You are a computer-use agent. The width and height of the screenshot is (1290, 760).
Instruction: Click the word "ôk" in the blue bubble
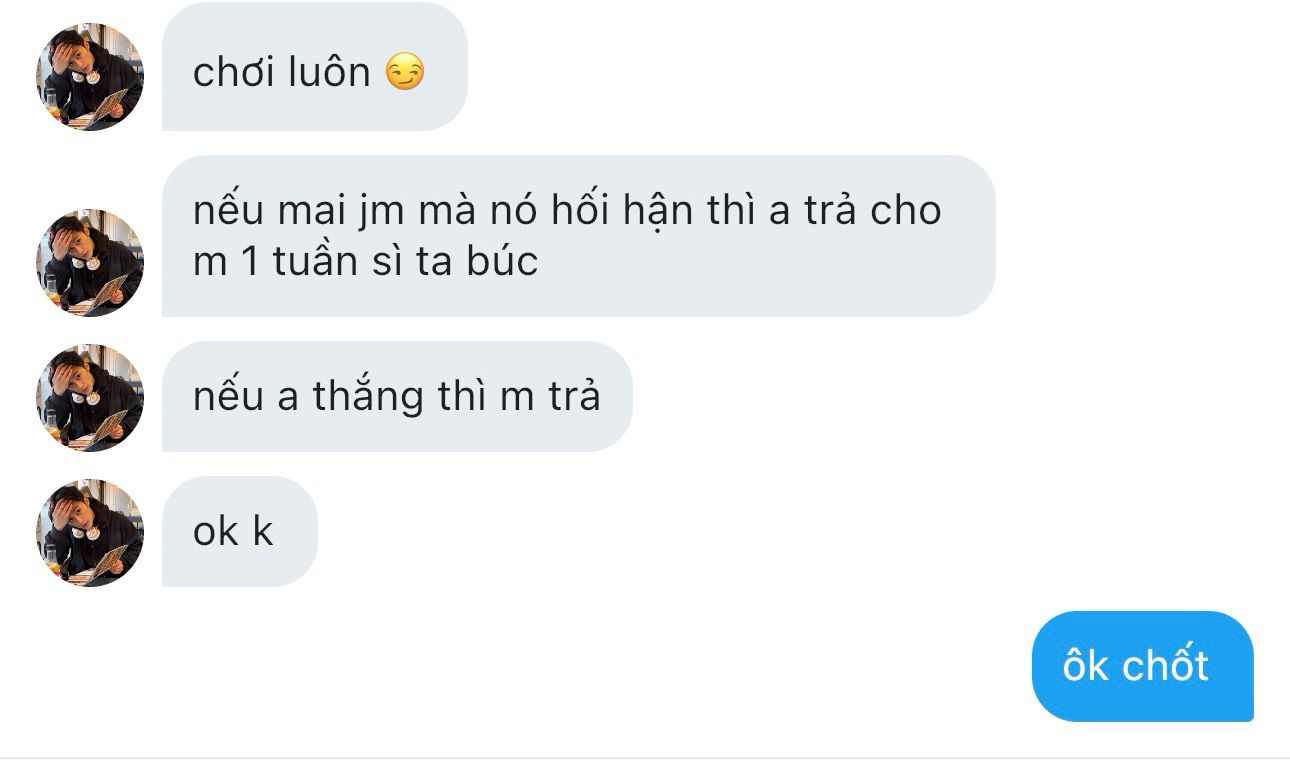tap(1086, 666)
